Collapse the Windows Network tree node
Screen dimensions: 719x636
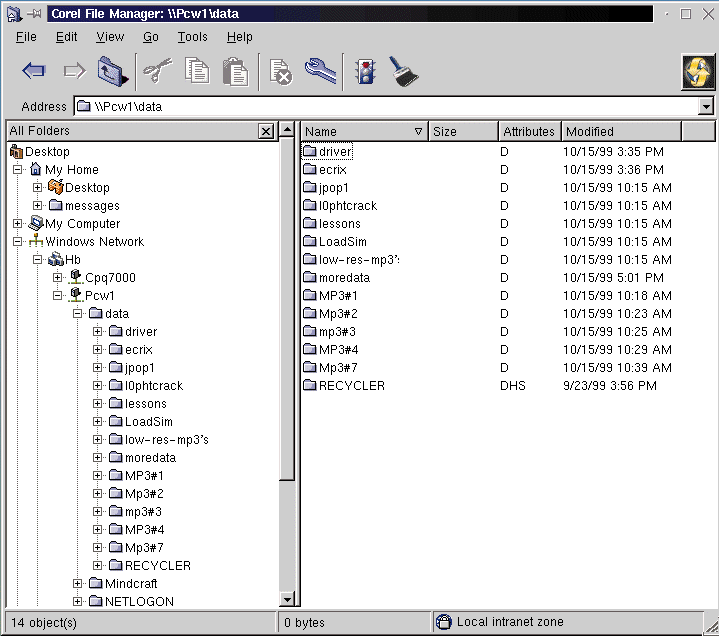tap(18, 242)
